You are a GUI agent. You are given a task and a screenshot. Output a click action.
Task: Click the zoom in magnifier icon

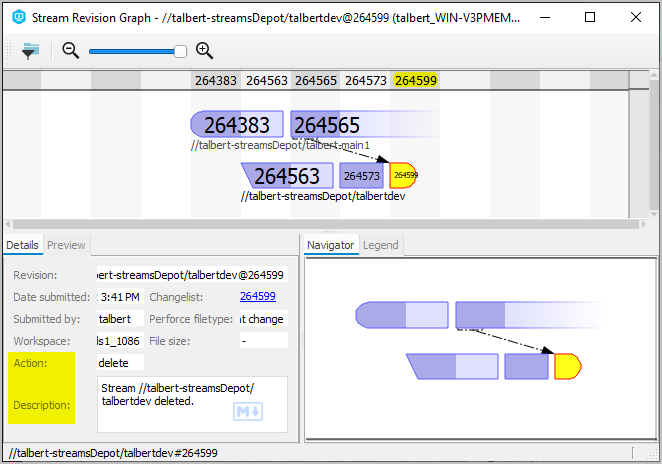[204, 51]
